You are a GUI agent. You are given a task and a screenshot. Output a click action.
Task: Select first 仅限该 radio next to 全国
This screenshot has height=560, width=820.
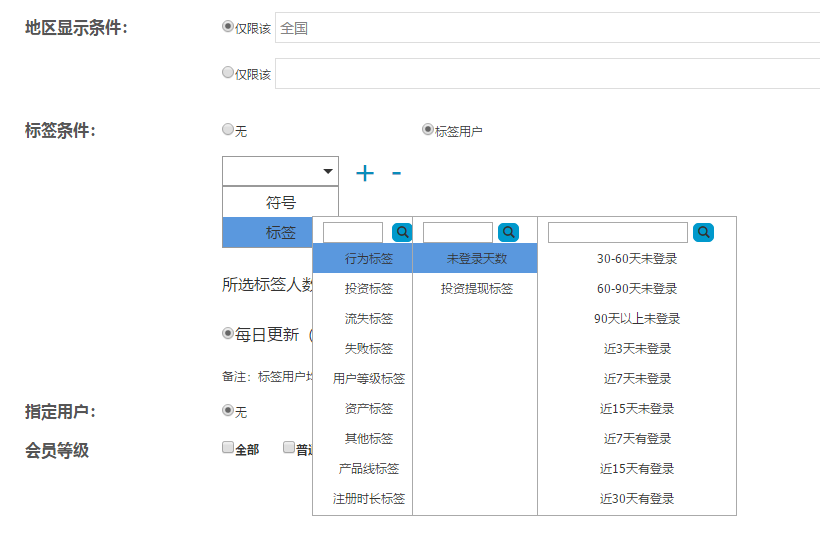(x=227, y=26)
